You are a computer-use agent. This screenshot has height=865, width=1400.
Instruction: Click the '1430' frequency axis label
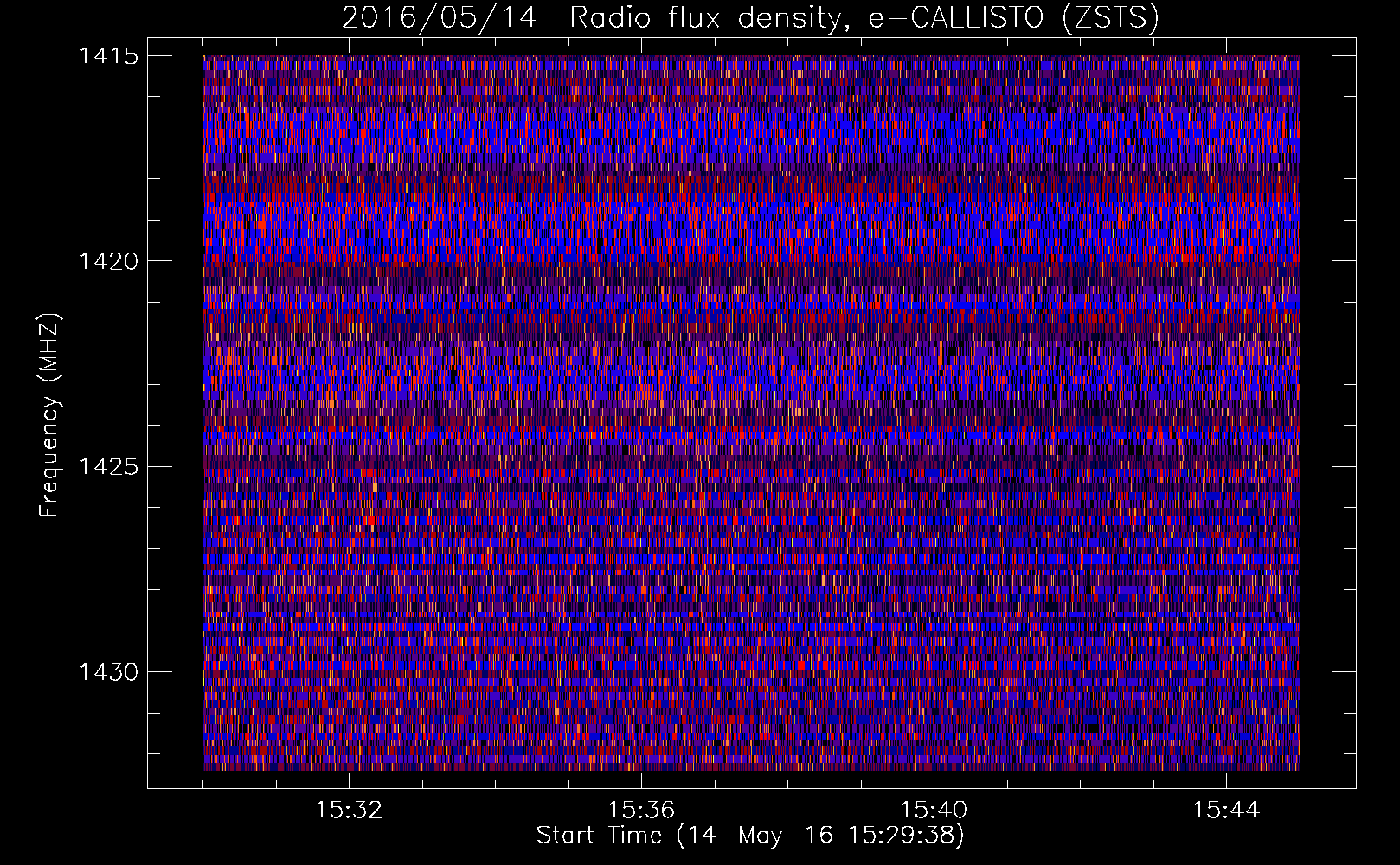tap(108, 672)
